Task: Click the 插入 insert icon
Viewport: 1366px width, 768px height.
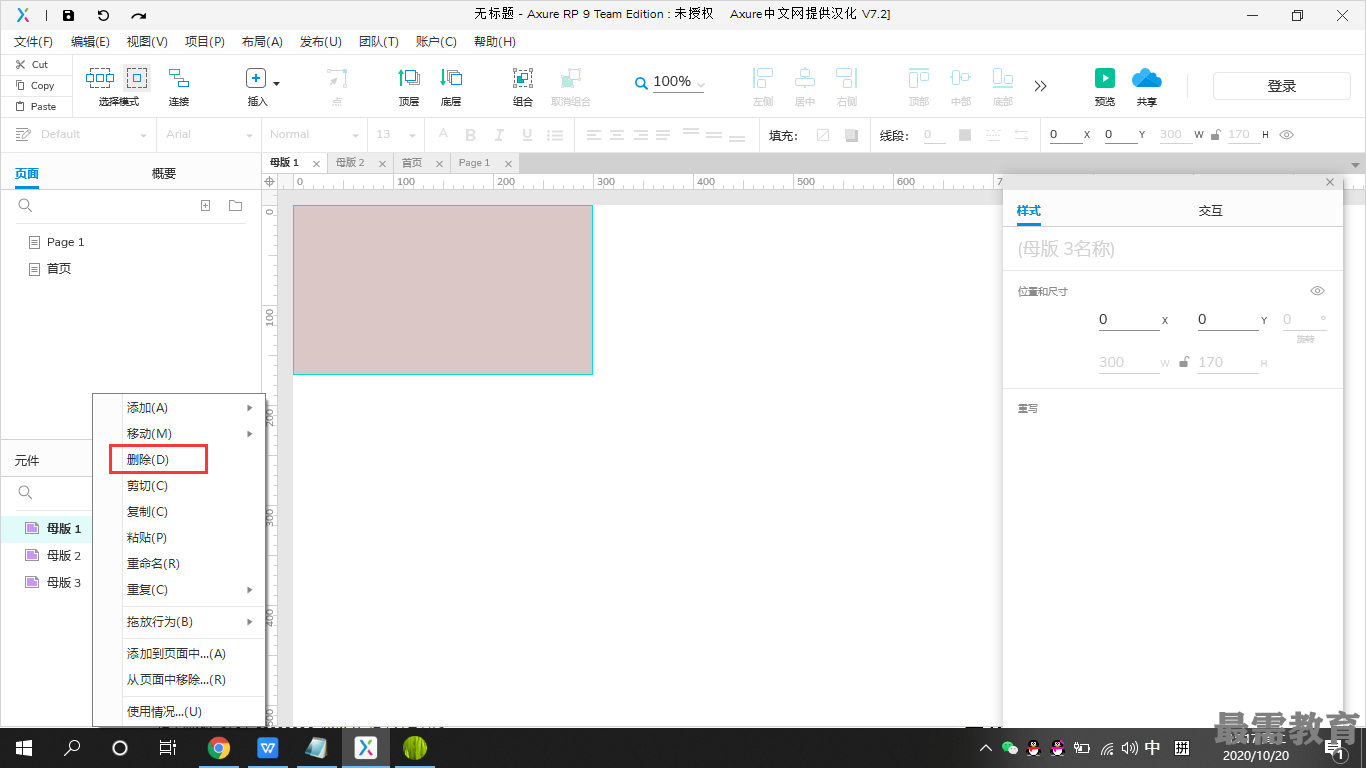Action: tap(256, 78)
